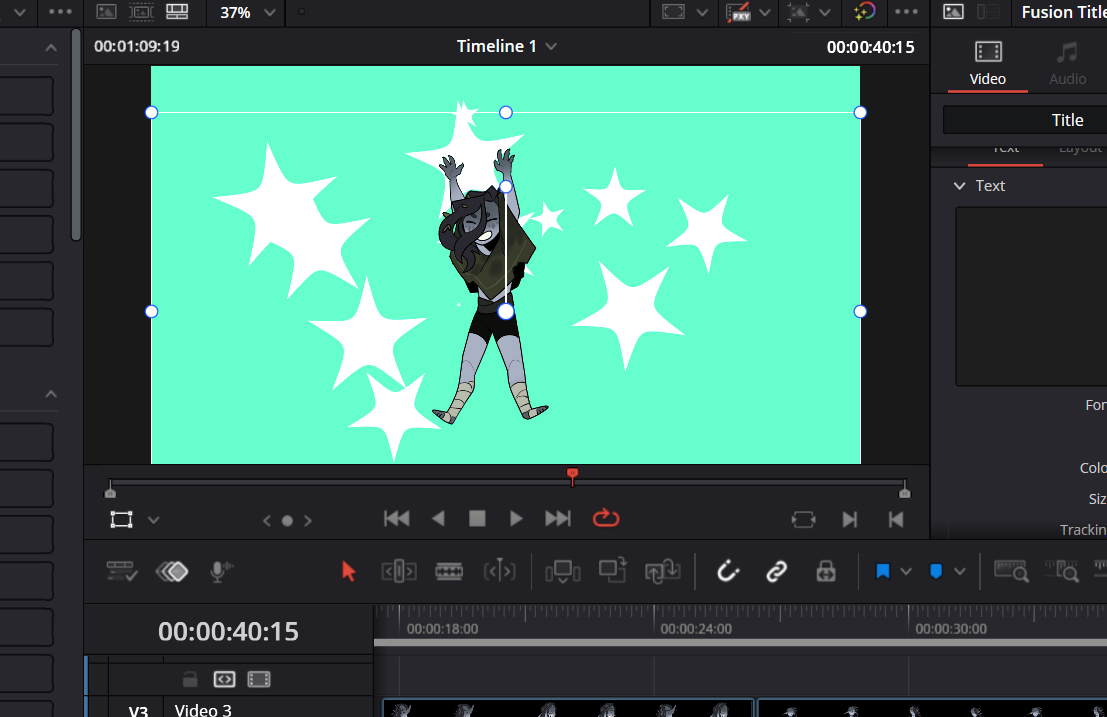Open the voiceover microphone tool

(x=220, y=571)
